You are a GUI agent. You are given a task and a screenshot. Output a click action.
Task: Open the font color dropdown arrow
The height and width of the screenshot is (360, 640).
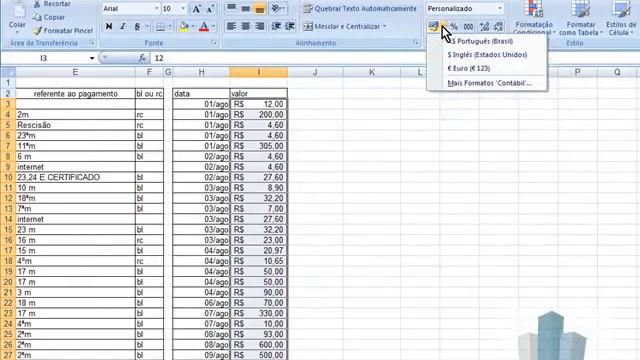click(213, 27)
